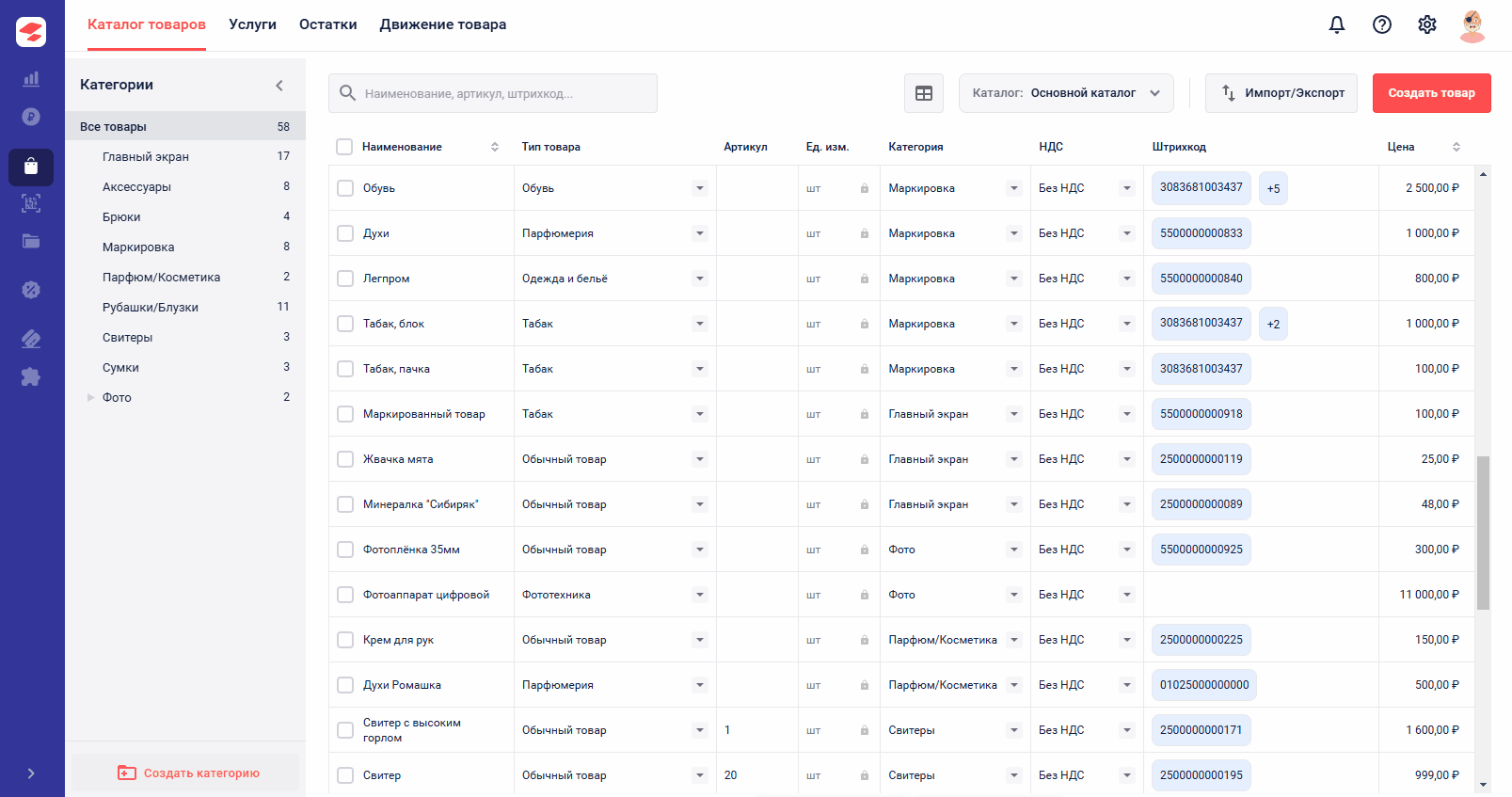Image resolution: width=1512 pixels, height=797 pixels.
Task: Open the stamp-like sidebar icon above the puzzle
Action: pyautogui.click(x=31, y=338)
